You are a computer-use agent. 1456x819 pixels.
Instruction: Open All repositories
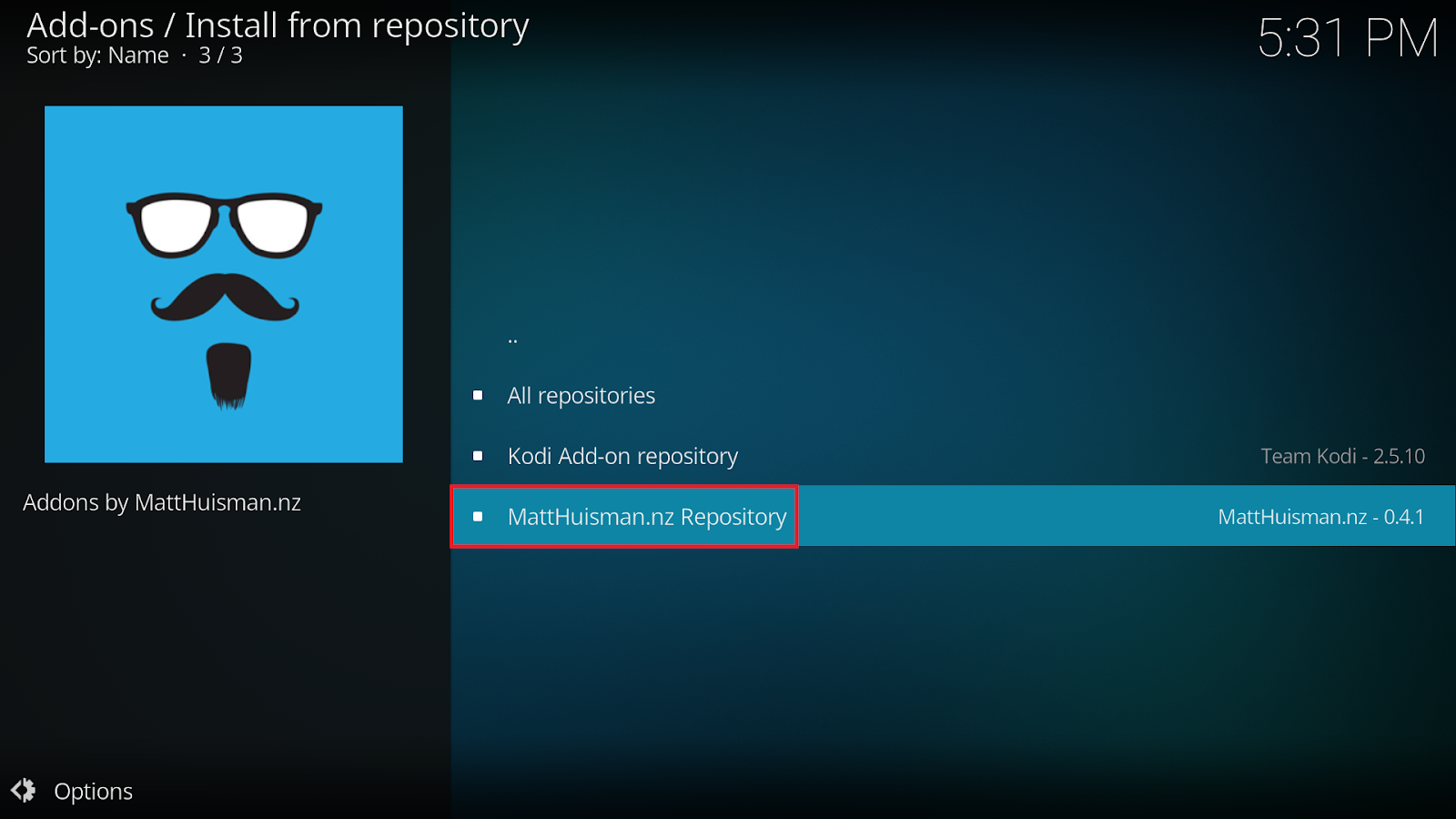tap(953, 395)
